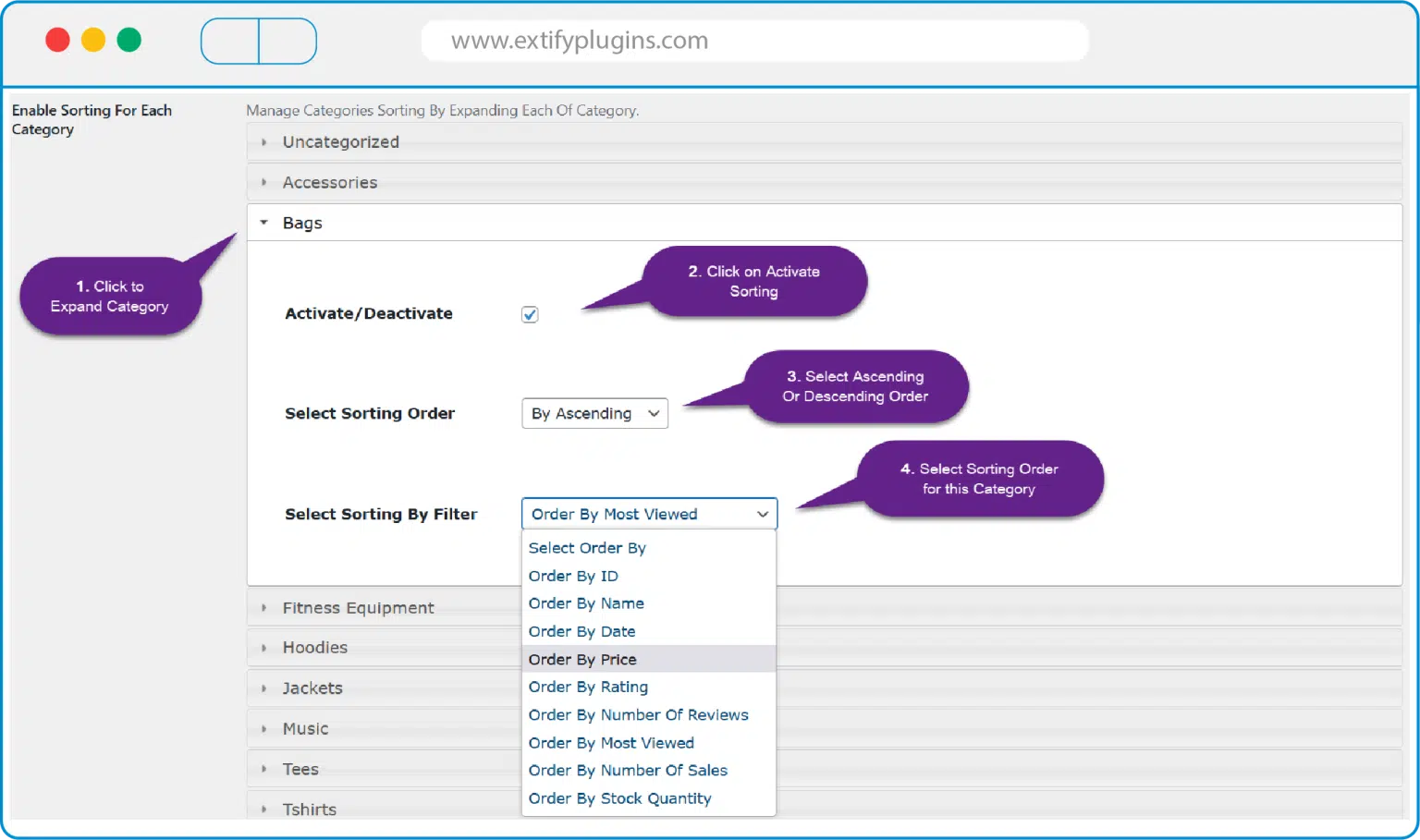Open the Music category section

pyautogui.click(x=305, y=729)
